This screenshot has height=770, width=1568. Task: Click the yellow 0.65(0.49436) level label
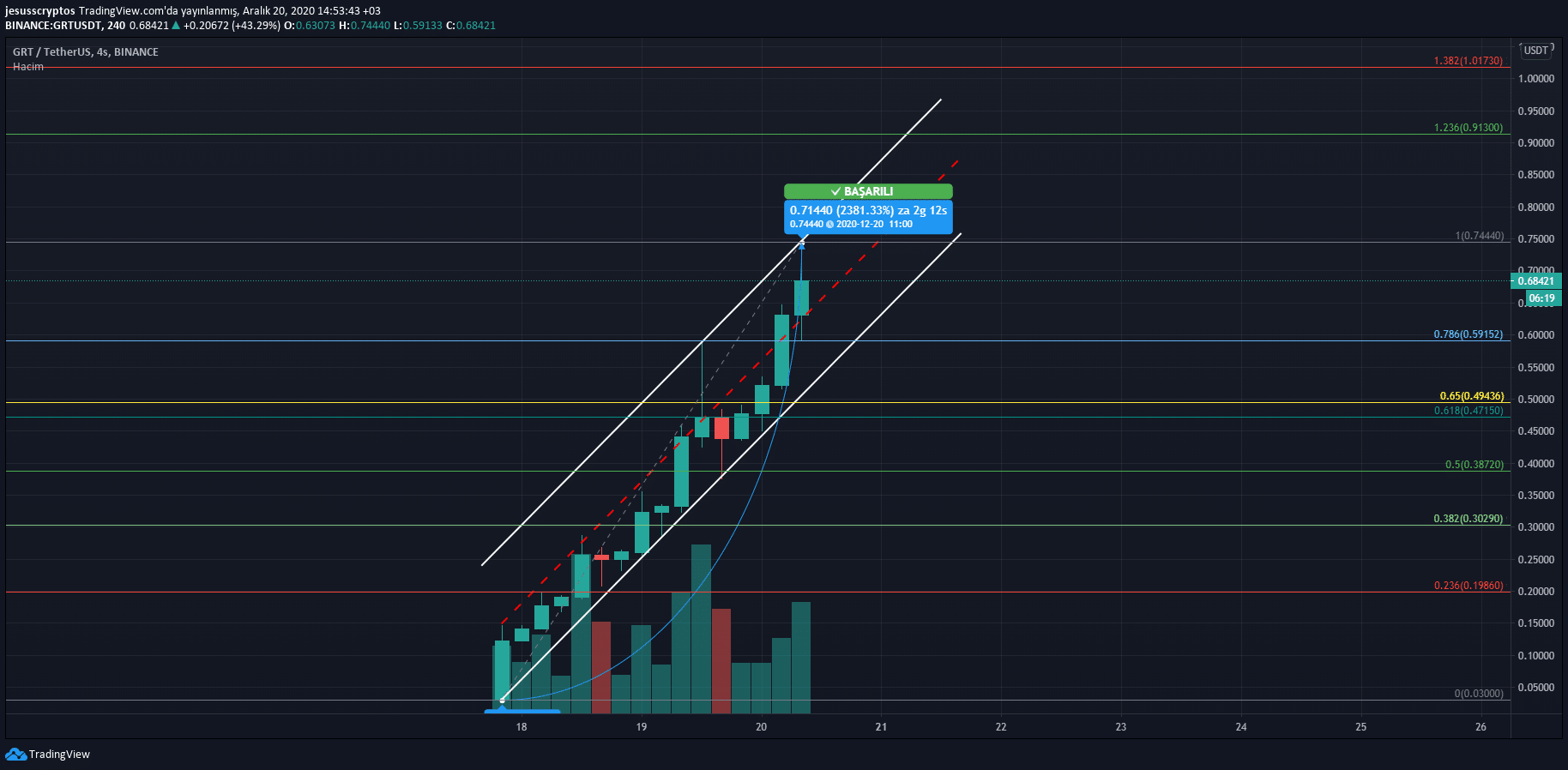tap(1471, 396)
